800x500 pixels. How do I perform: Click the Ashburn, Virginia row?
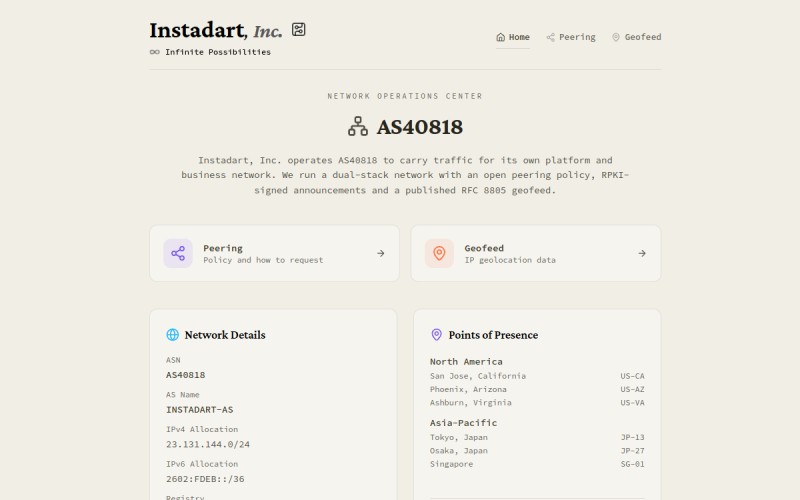(537, 403)
